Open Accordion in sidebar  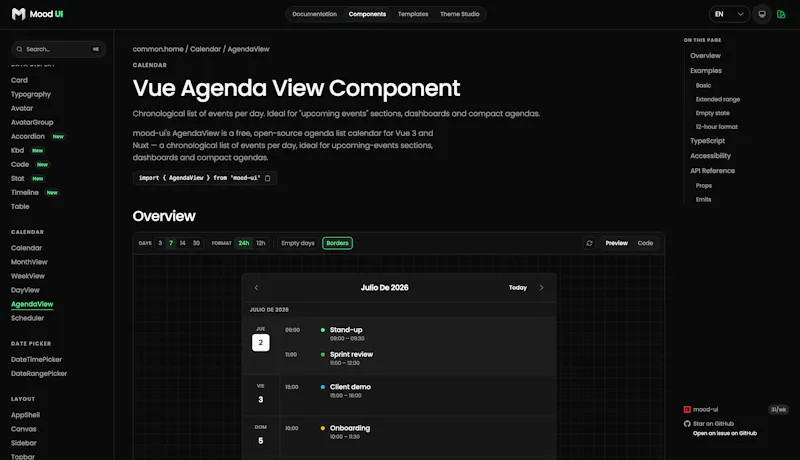click(28, 136)
